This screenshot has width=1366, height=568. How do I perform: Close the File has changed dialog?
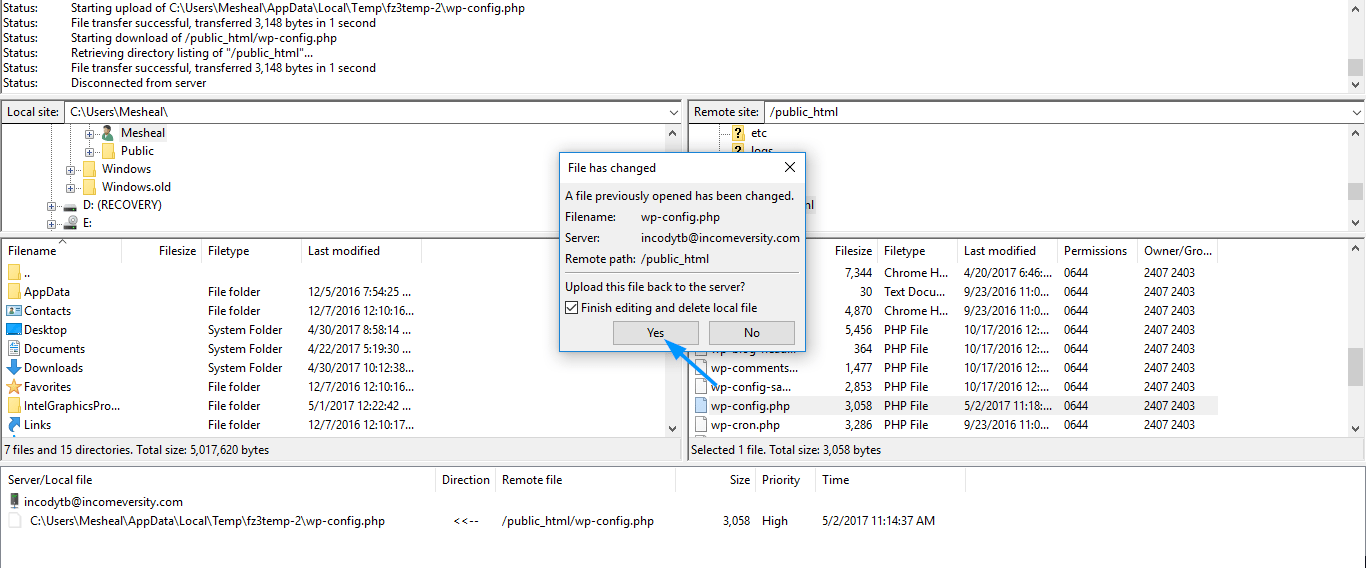pos(789,167)
